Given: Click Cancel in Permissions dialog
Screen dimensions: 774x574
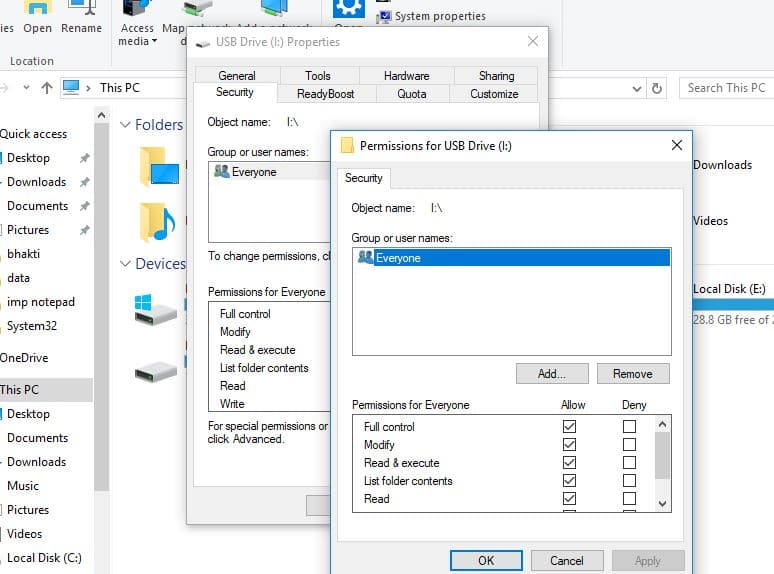Looking at the screenshot, I should click(567, 561).
